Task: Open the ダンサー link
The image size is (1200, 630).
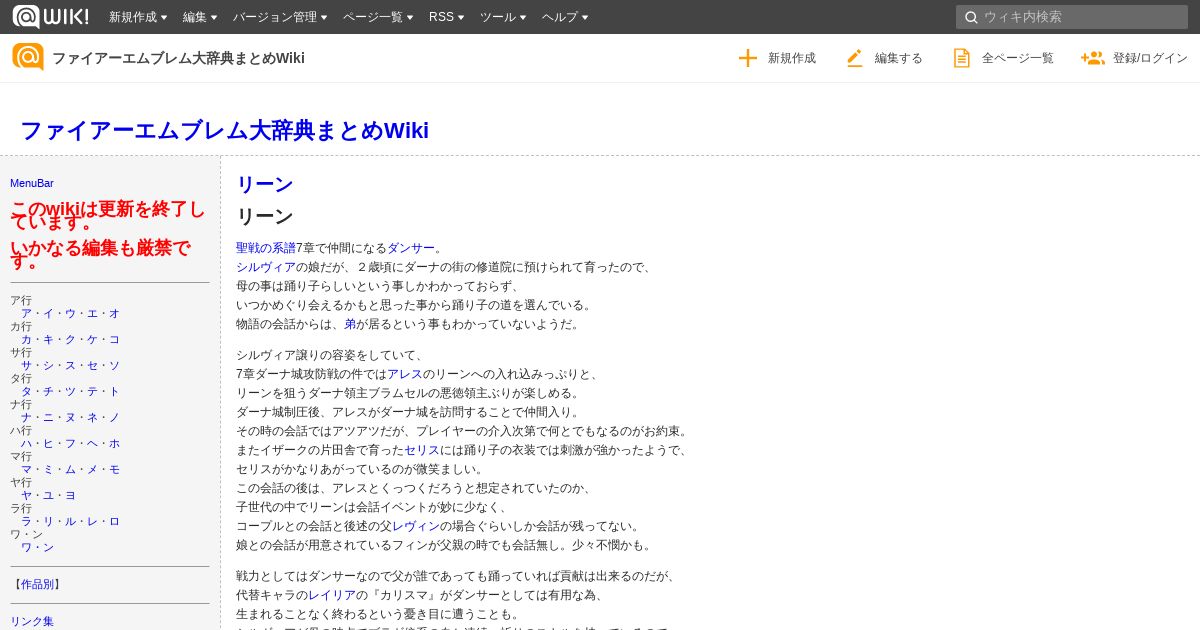Action: [411, 248]
